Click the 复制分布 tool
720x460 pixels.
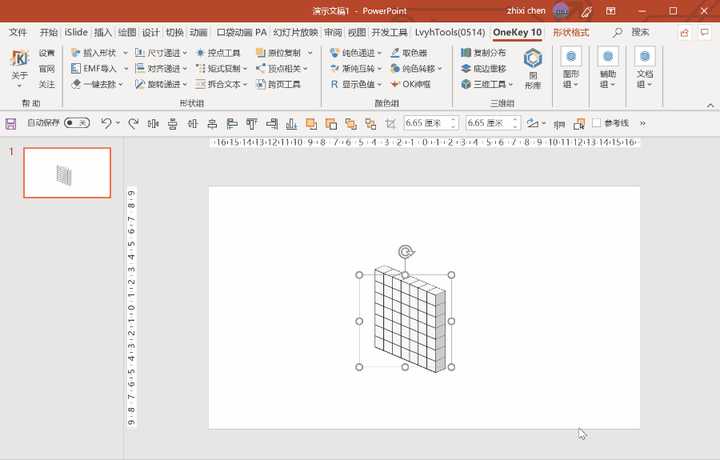tap(484, 53)
